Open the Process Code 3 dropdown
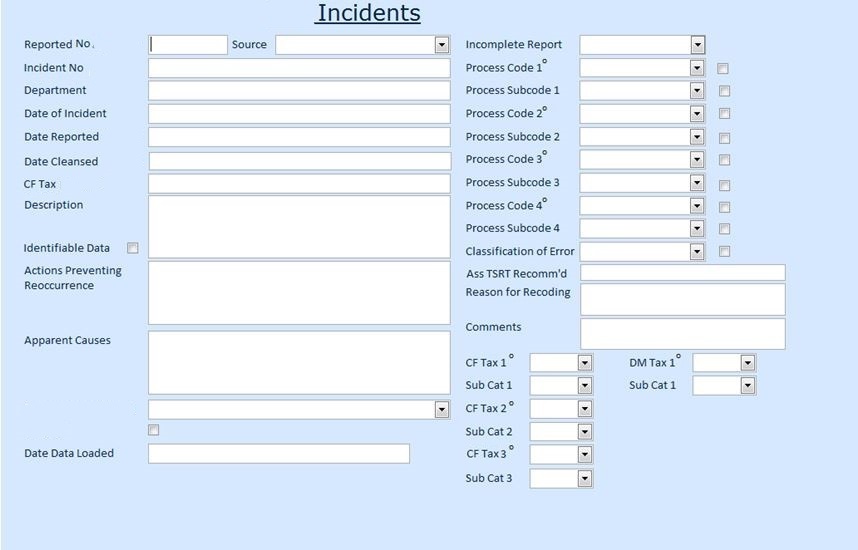Screen dimensions: 858x550 (697, 160)
